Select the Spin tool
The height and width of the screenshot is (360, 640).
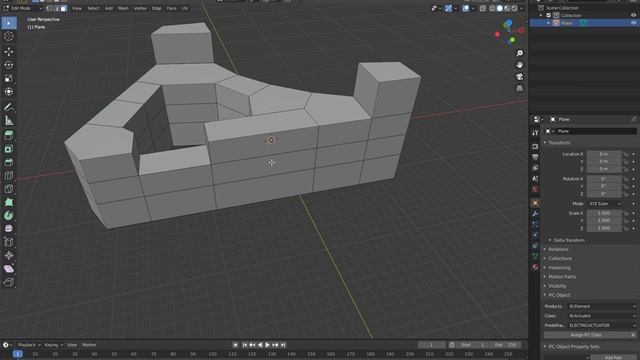tap(9, 216)
